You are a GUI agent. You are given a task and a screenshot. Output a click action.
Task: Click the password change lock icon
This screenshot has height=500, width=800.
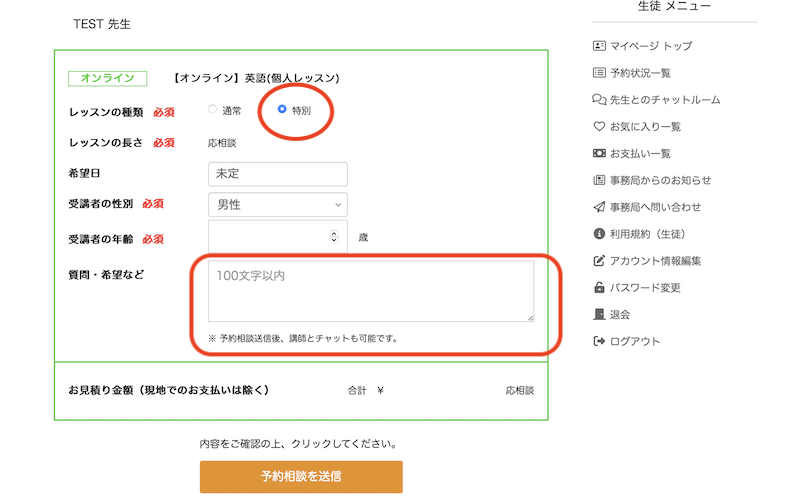tap(599, 288)
